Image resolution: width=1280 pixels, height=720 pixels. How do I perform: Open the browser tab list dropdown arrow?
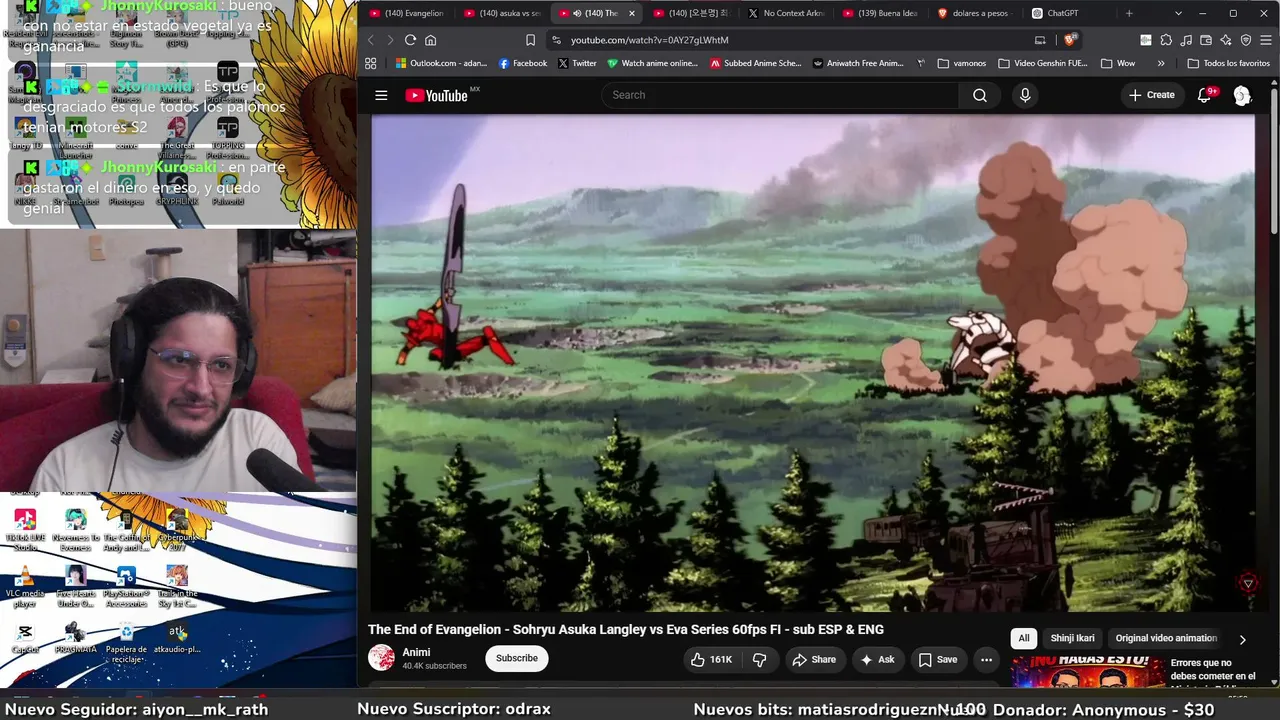(1178, 13)
